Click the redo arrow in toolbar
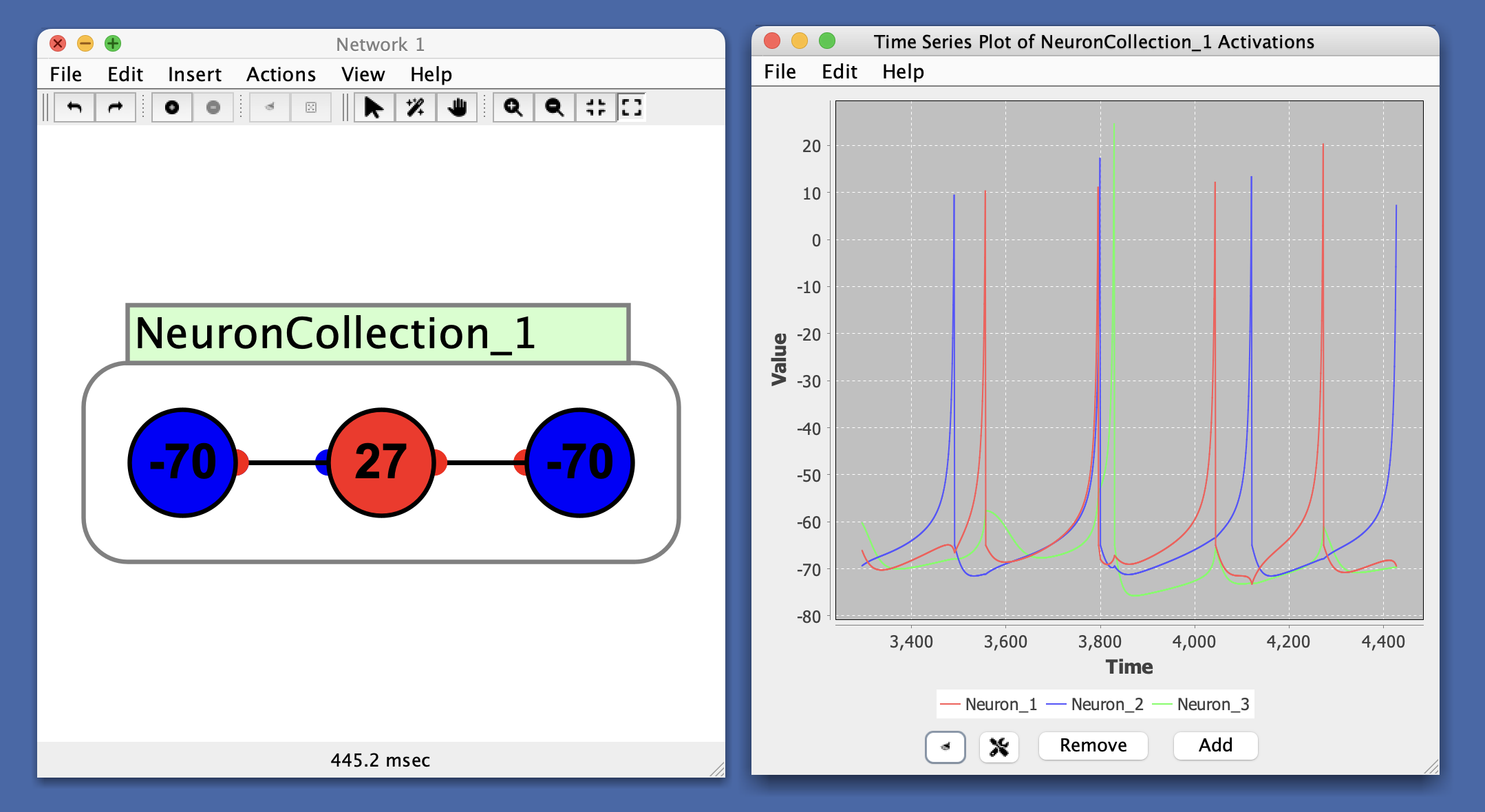This screenshot has height=812, width=1485. pos(115,107)
